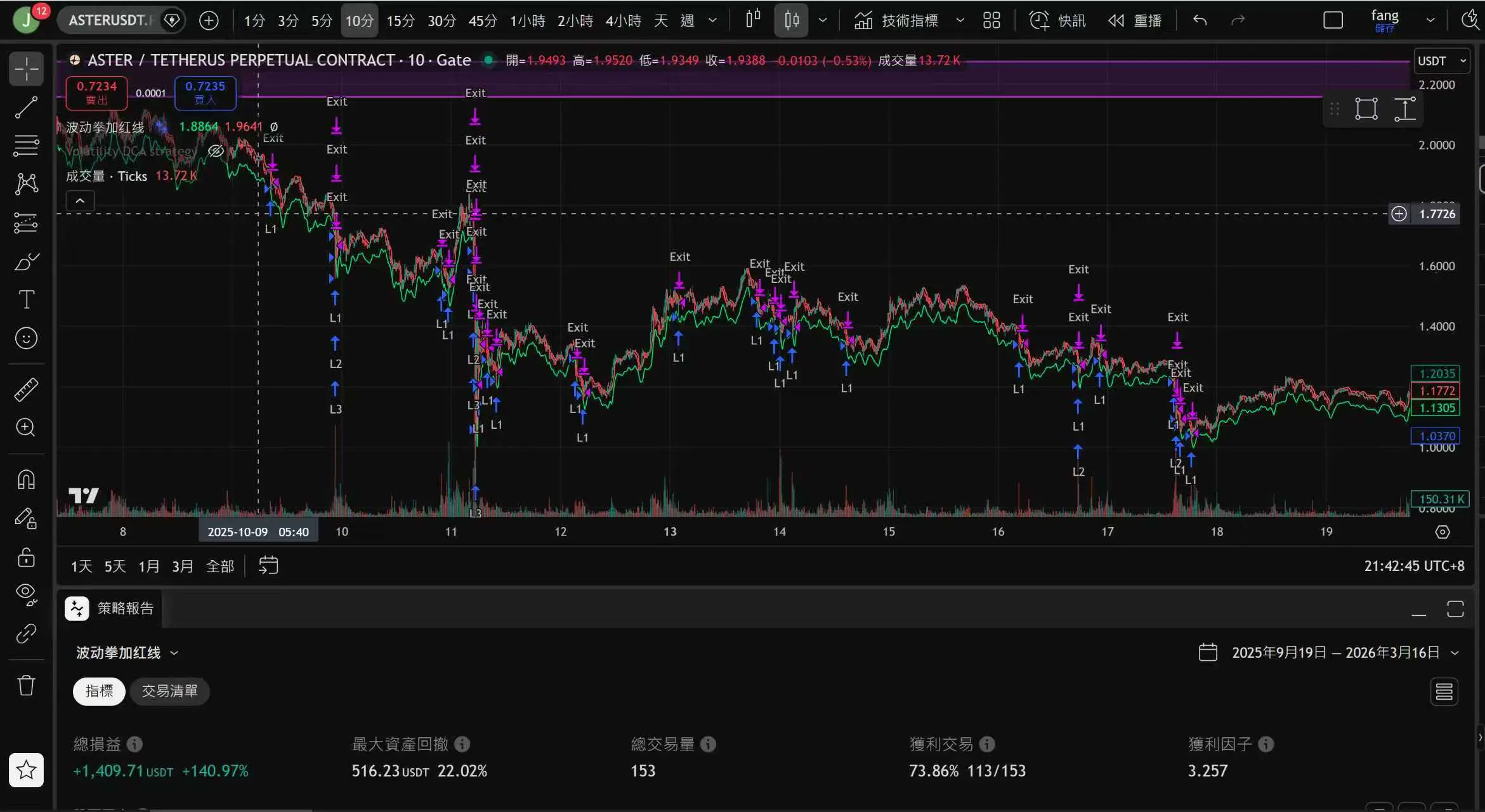Toggle visibility of Volatility DCA strategy
1485x812 pixels.
(216, 151)
